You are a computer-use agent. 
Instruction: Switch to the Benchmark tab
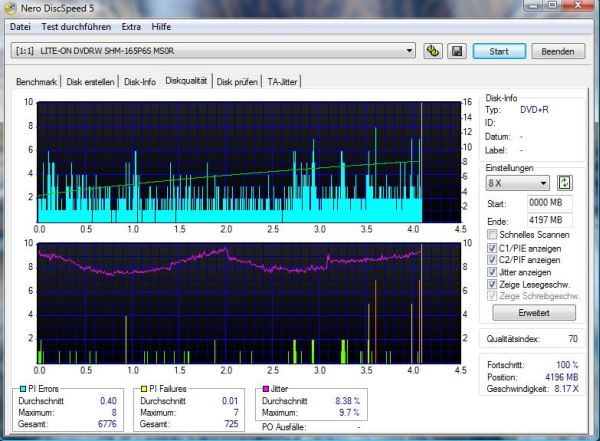tap(36, 82)
